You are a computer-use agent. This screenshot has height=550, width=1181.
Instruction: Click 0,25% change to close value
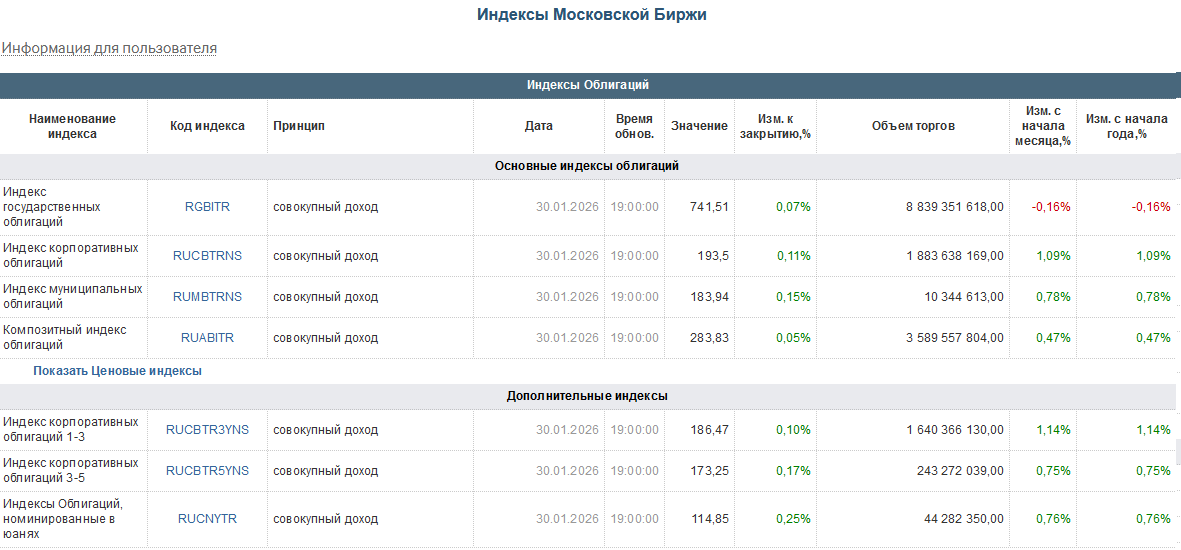click(x=794, y=518)
